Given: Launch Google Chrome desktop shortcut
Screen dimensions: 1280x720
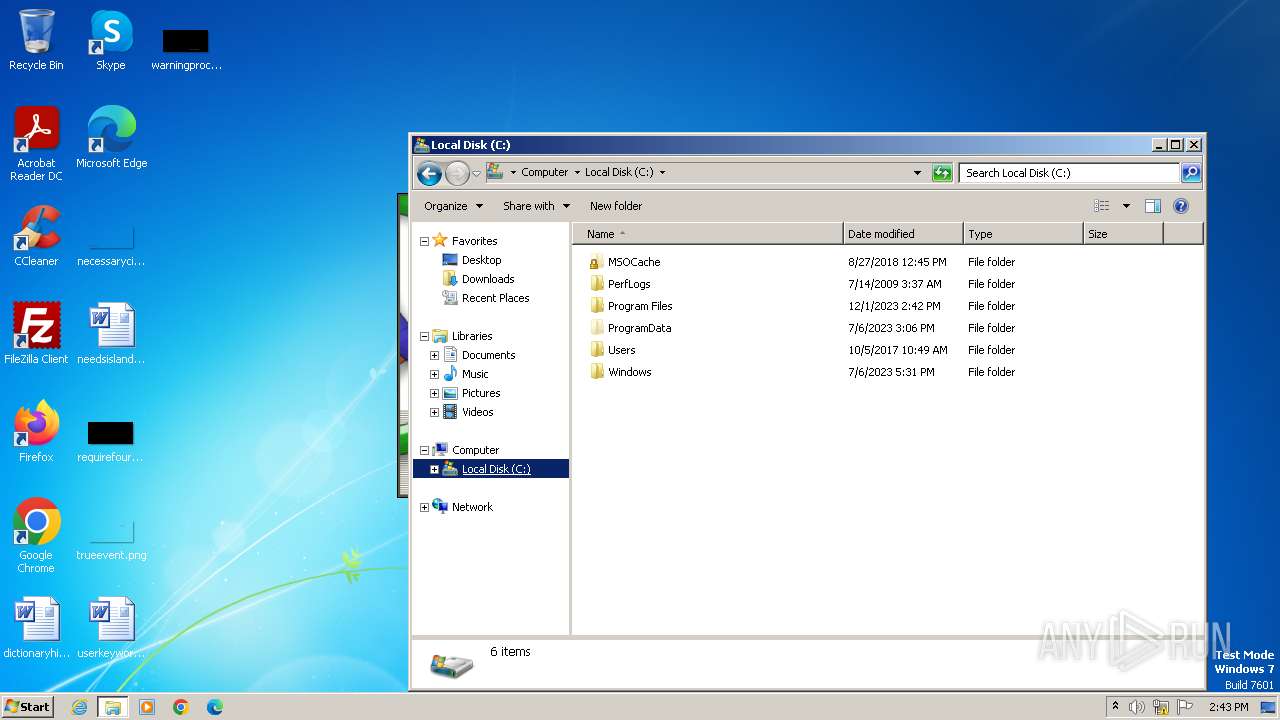Looking at the screenshot, I should [x=36, y=536].
